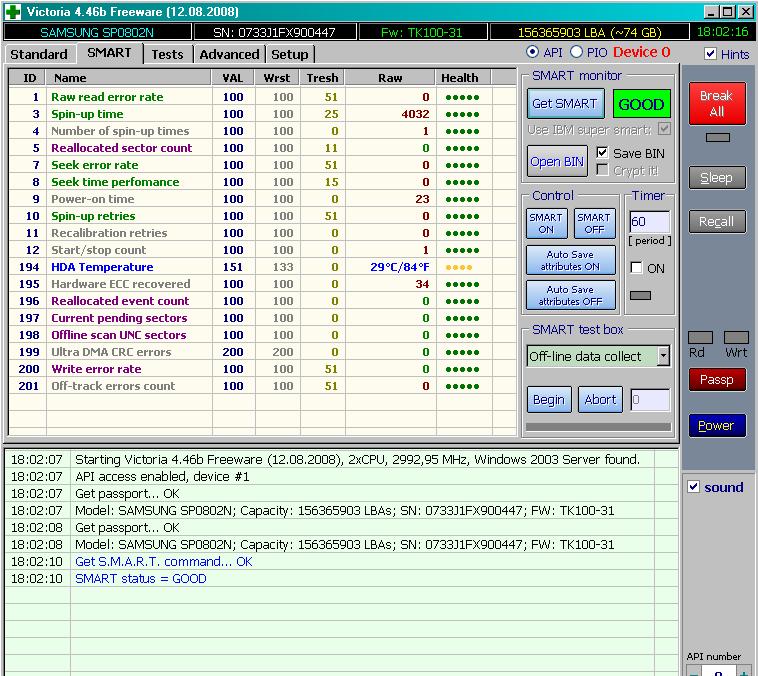Toggle the Hints checkbox

tap(710, 54)
